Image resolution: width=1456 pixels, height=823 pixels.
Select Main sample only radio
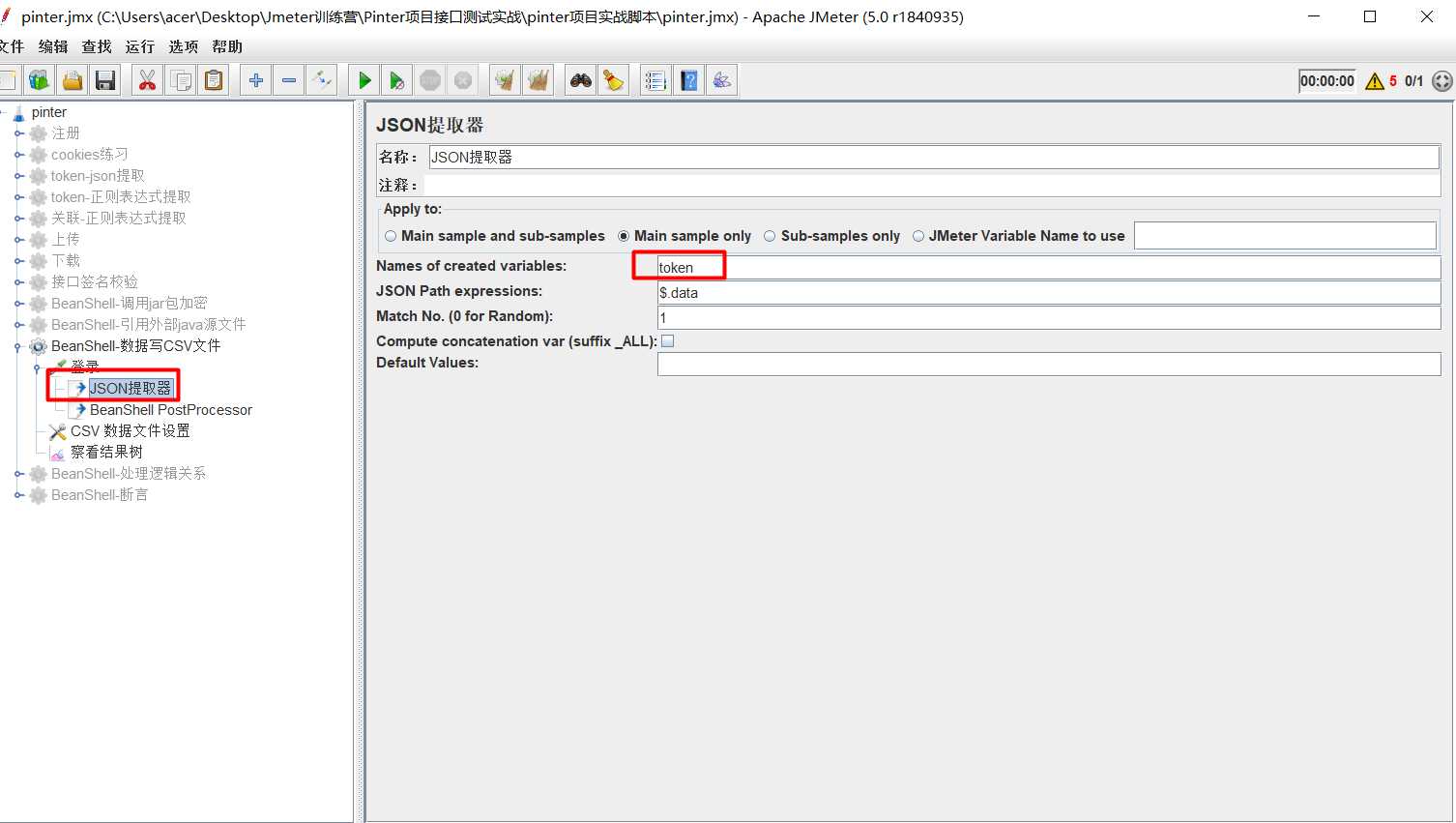click(624, 236)
